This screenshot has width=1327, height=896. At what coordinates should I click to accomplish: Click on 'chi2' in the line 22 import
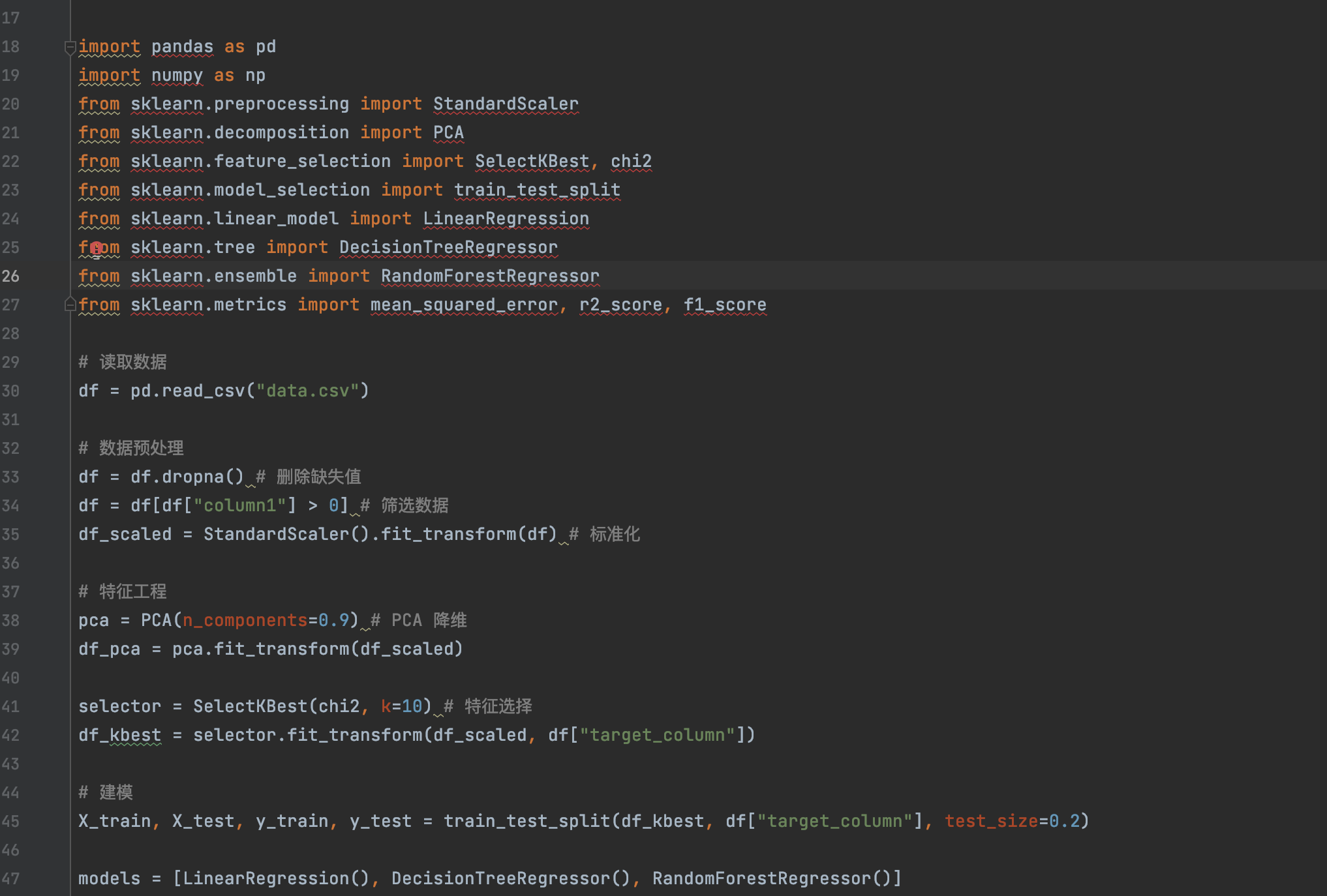point(631,162)
